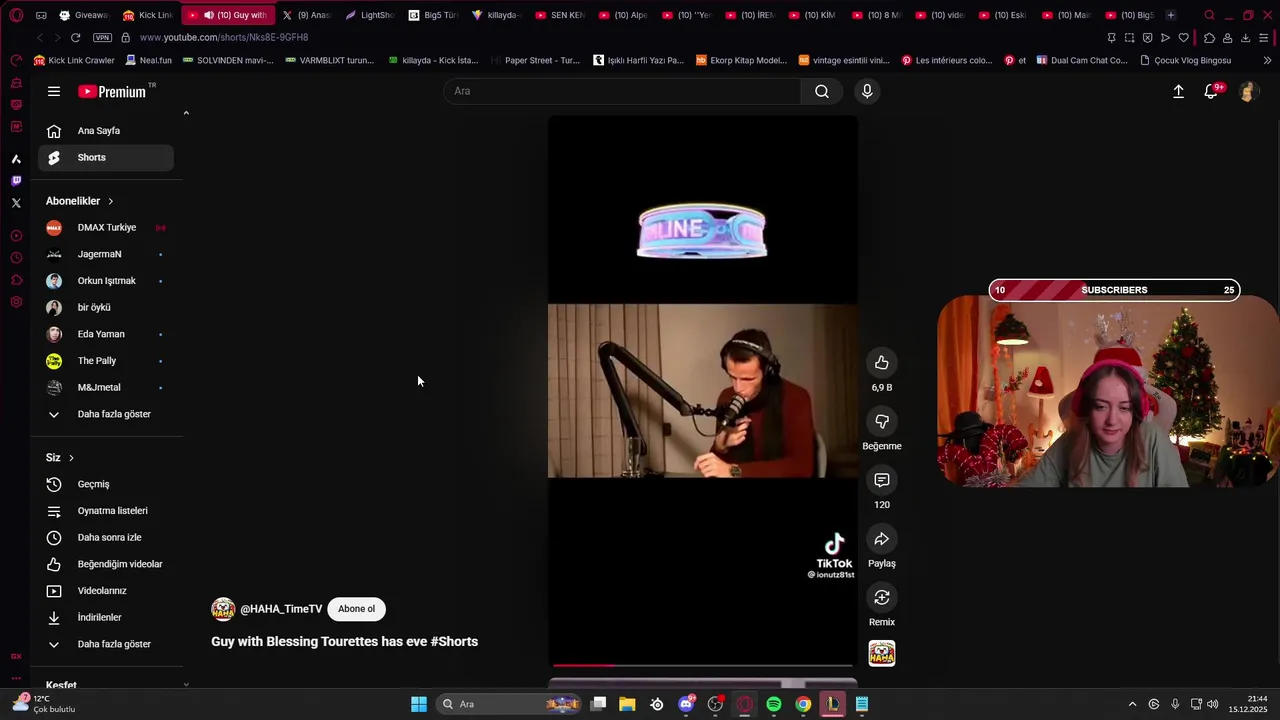
Task: Select Shorts in sidebar
Action: click(x=106, y=157)
